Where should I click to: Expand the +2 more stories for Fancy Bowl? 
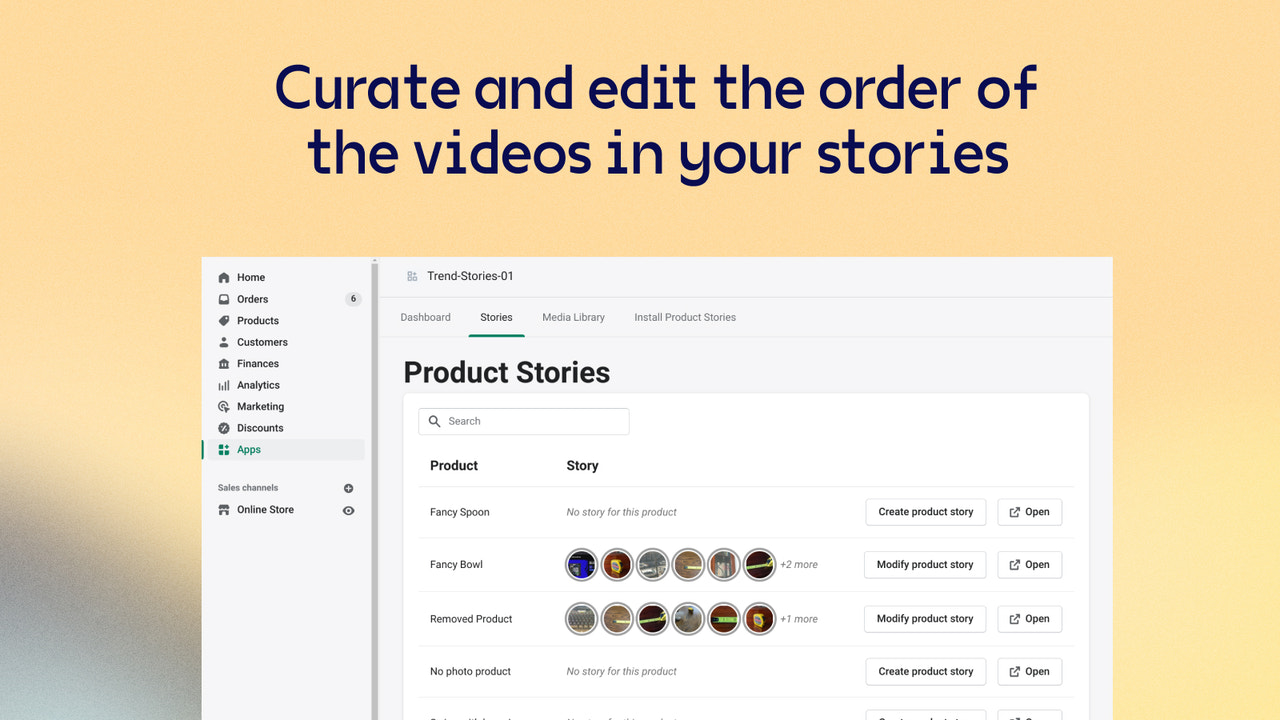point(799,564)
